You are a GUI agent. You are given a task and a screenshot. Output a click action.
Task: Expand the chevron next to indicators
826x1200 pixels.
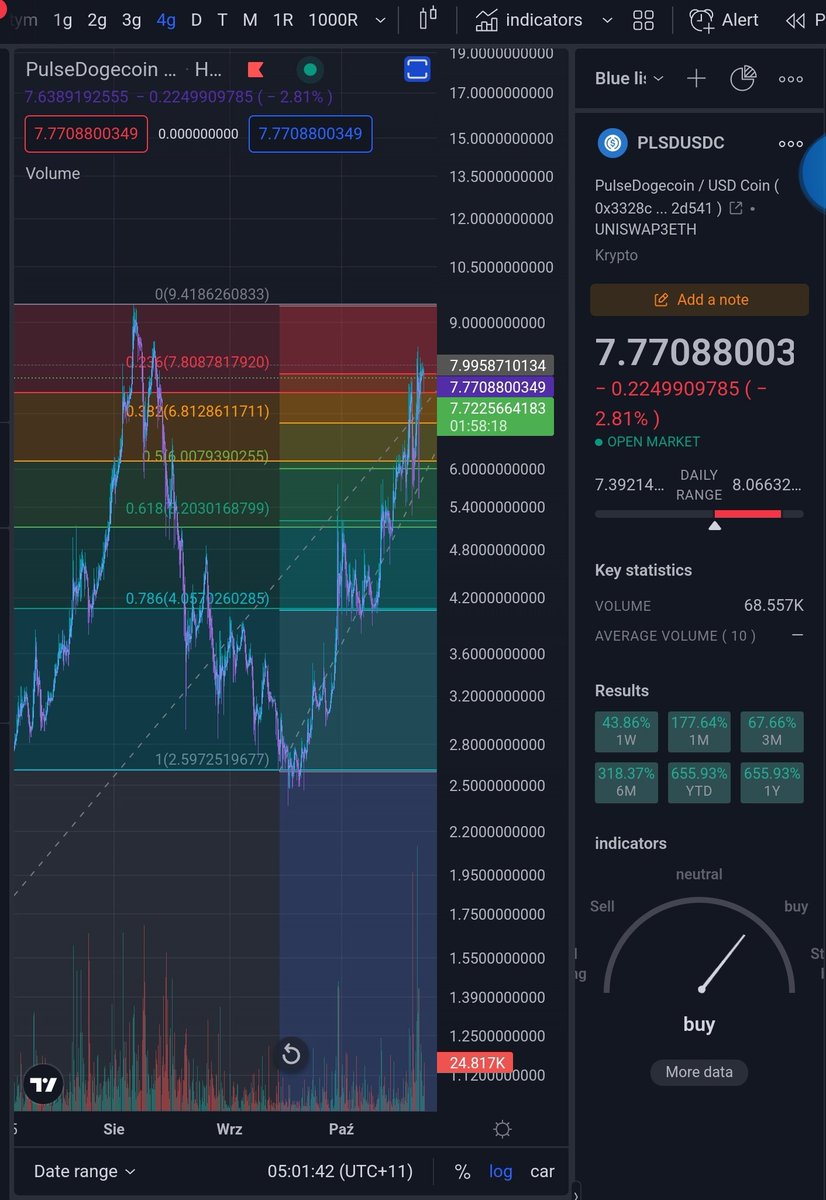click(607, 20)
